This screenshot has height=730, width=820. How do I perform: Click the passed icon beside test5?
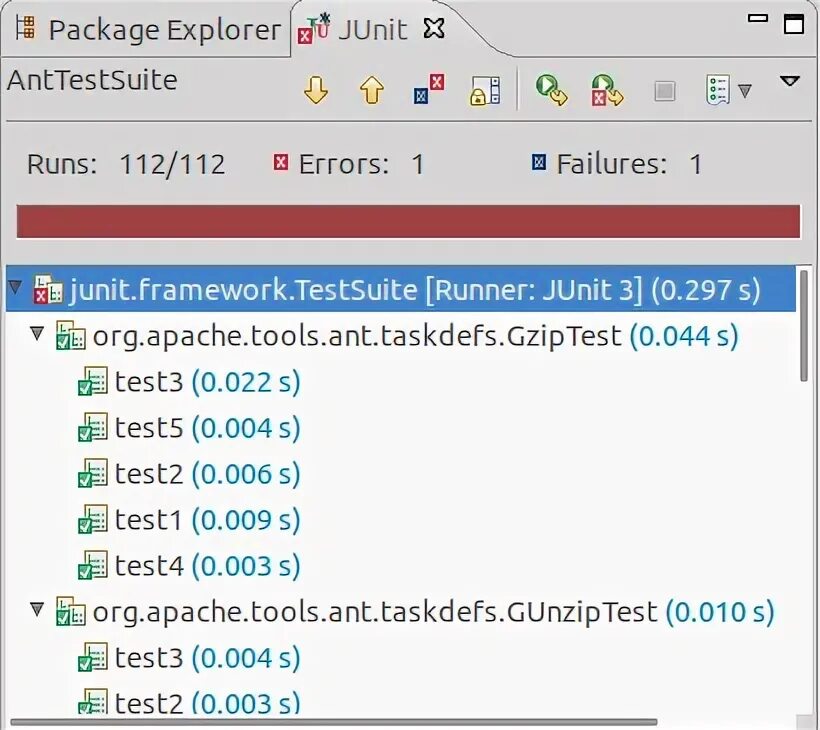(x=93, y=428)
